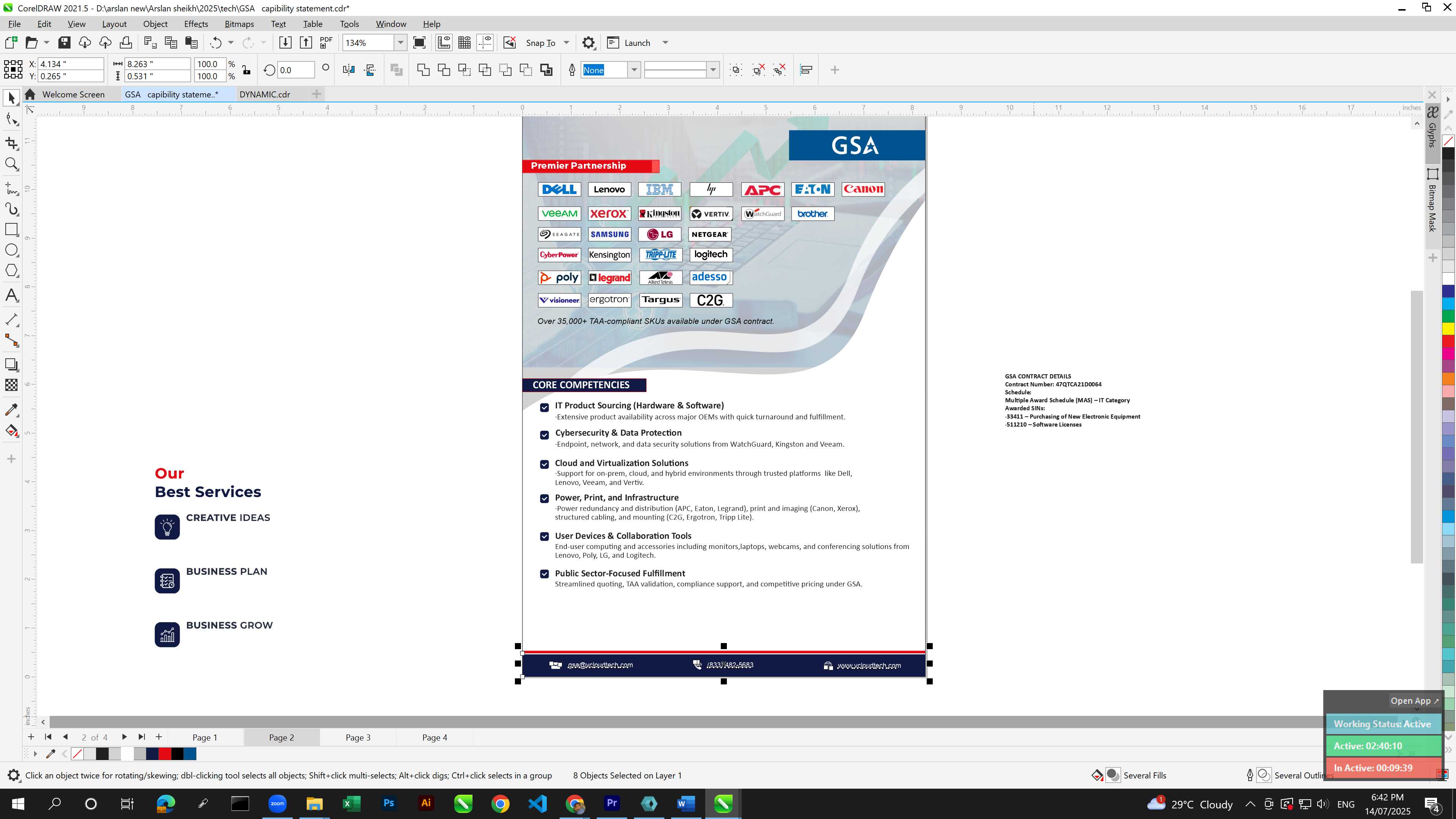The width and height of the screenshot is (1456, 819).
Task: Open the Bitmaps menu
Action: pyautogui.click(x=239, y=24)
